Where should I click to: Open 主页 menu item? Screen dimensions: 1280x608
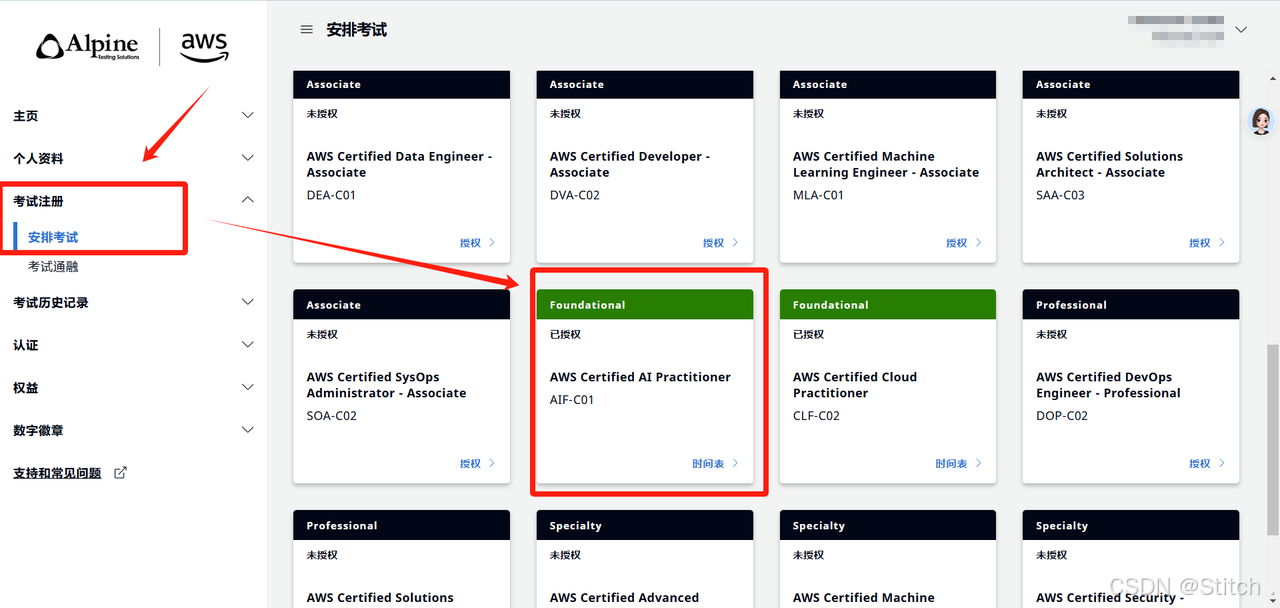tap(26, 116)
